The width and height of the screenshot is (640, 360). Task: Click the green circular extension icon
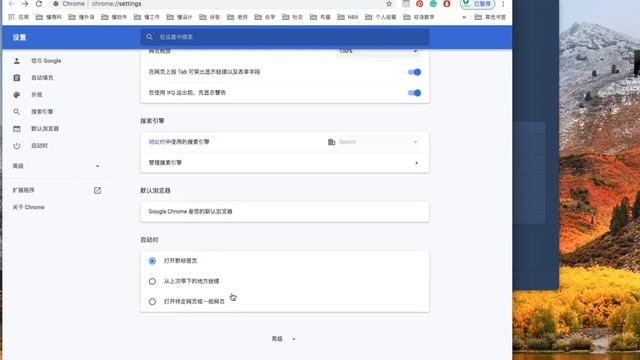coord(433,4)
